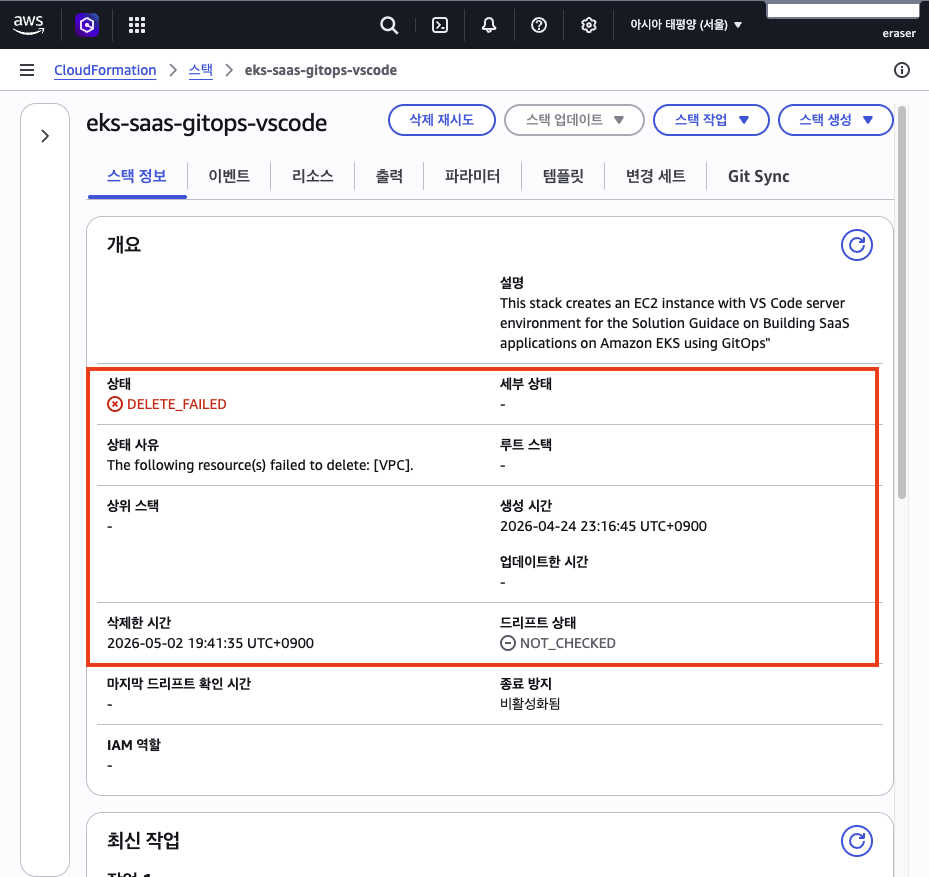
Task: Open the 아시아 태평양 (서울) region dropdown
Action: point(685,25)
